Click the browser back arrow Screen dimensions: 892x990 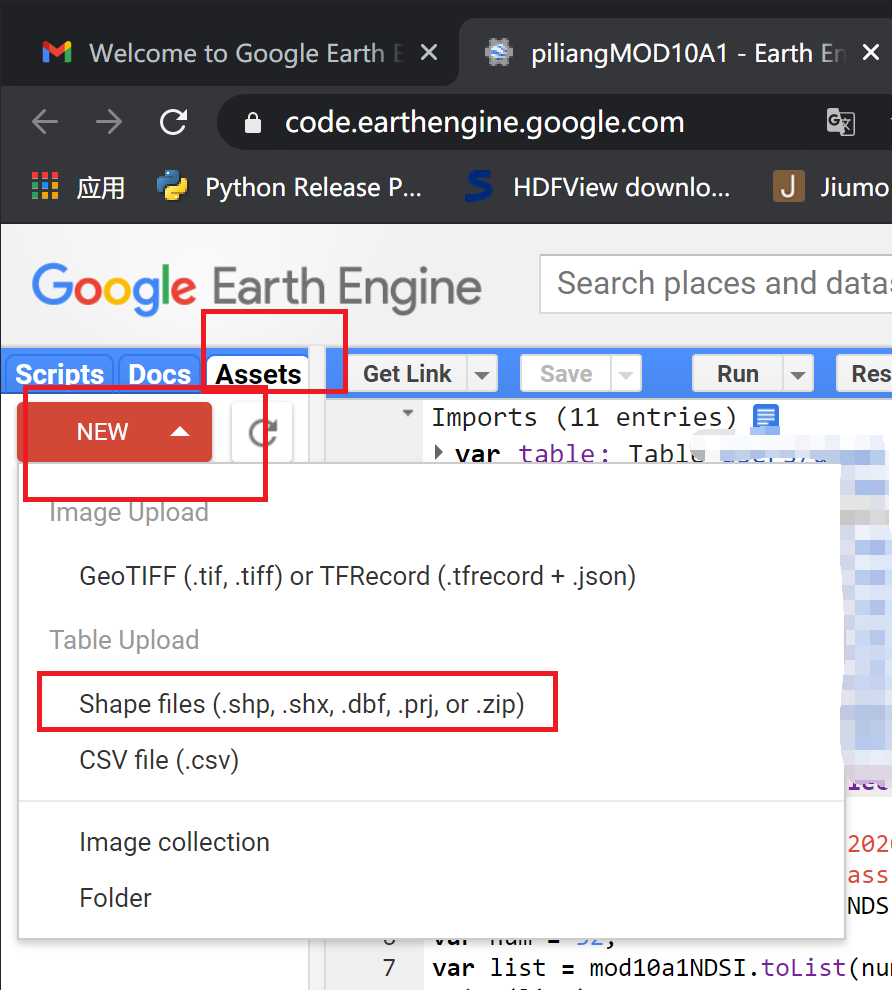(44, 122)
